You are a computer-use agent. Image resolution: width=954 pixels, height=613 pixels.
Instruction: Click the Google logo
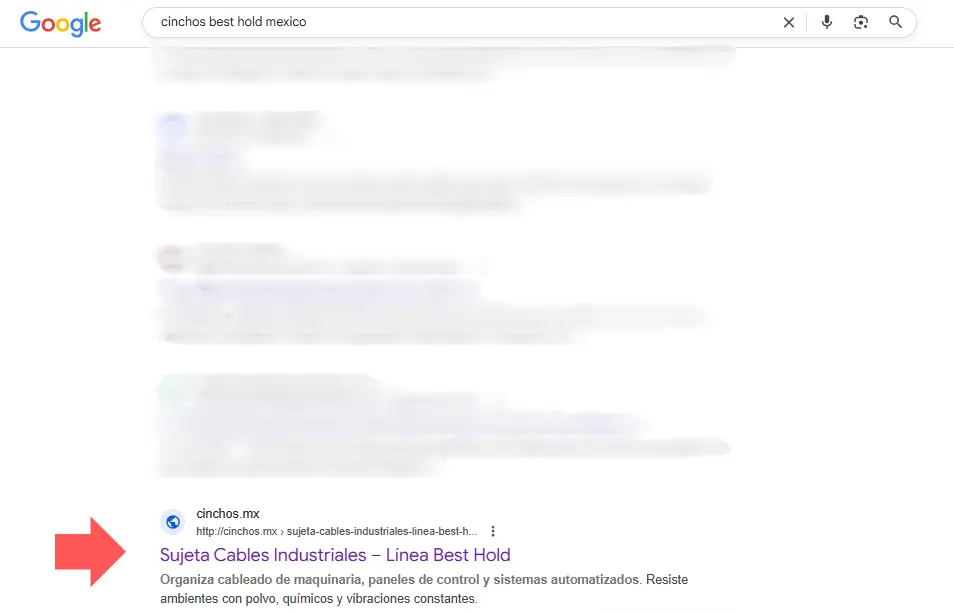click(x=60, y=23)
